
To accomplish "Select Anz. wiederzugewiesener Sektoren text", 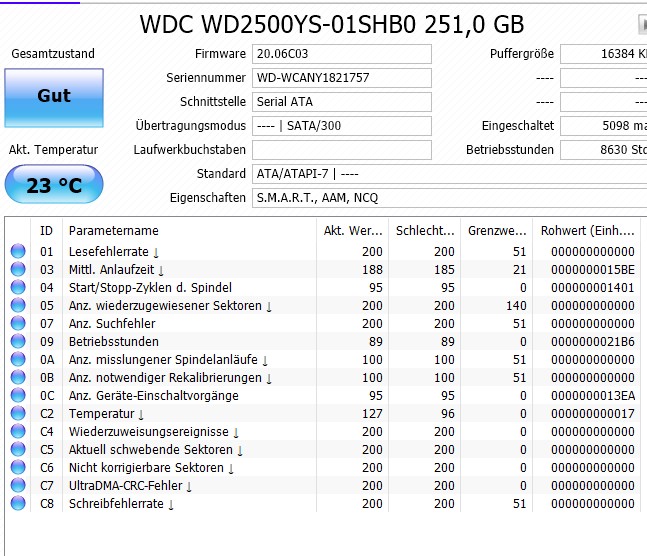I will [x=165, y=305].
